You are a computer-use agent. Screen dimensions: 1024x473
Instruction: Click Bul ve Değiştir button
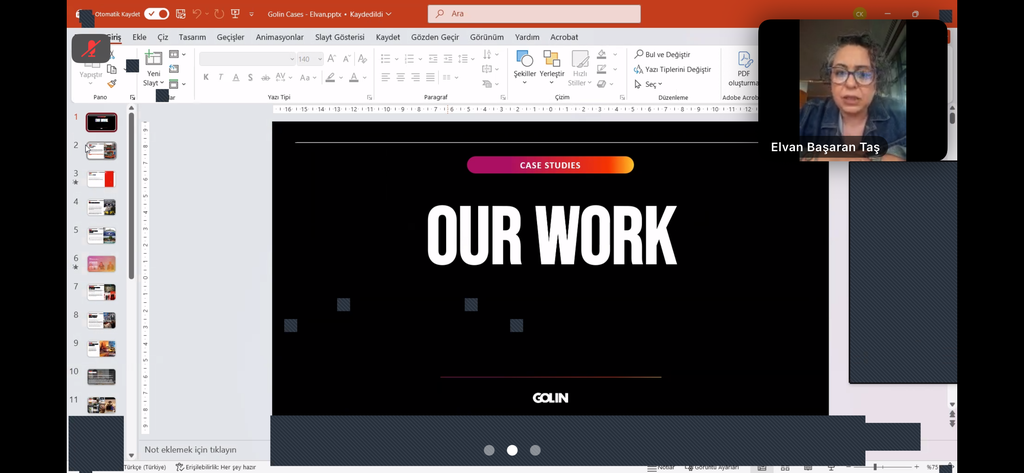pos(662,54)
